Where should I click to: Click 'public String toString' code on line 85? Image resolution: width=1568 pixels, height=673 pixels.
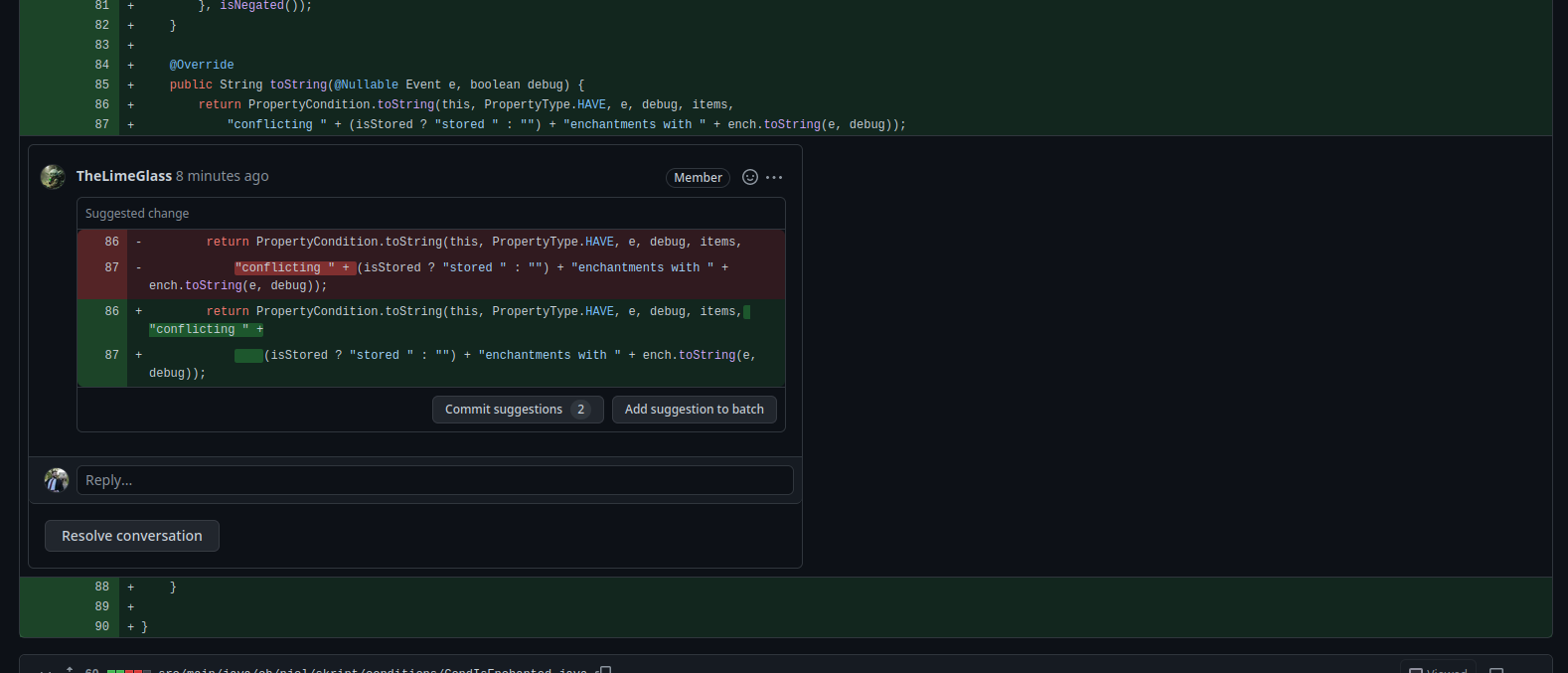tap(248, 84)
